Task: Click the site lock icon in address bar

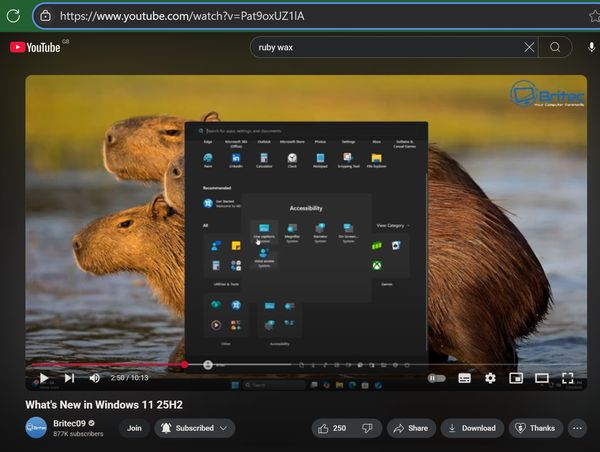Action: click(46, 16)
